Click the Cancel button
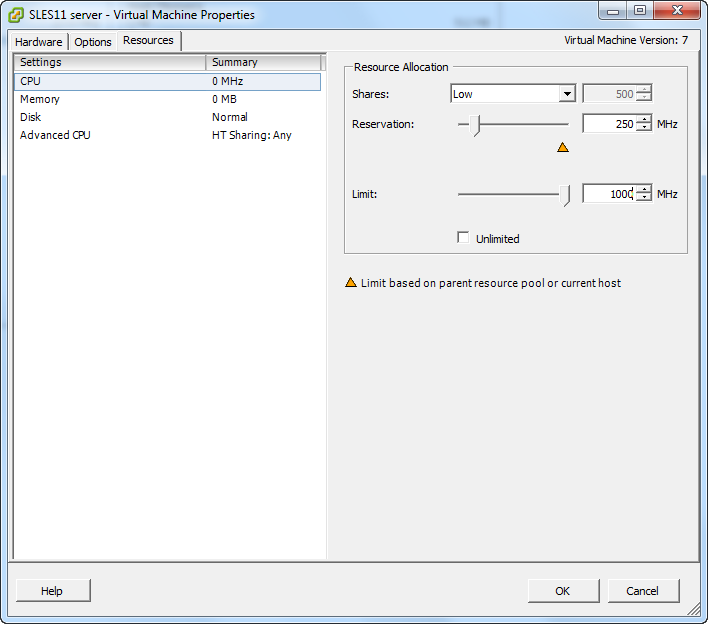708x624 pixels. coord(643,591)
